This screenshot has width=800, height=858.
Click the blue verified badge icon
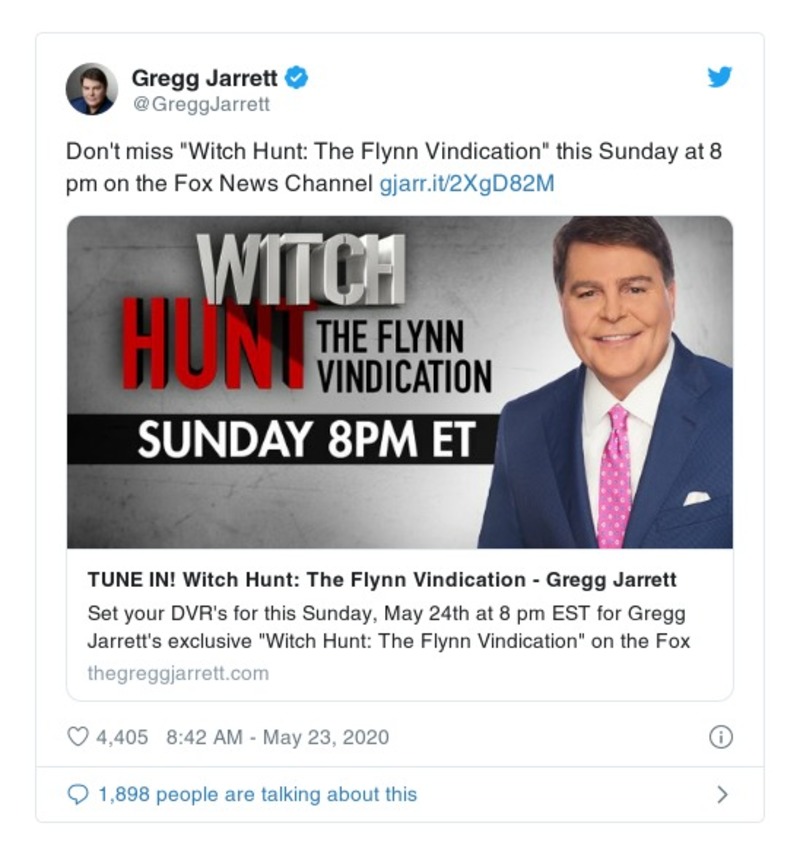coord(297,77)
